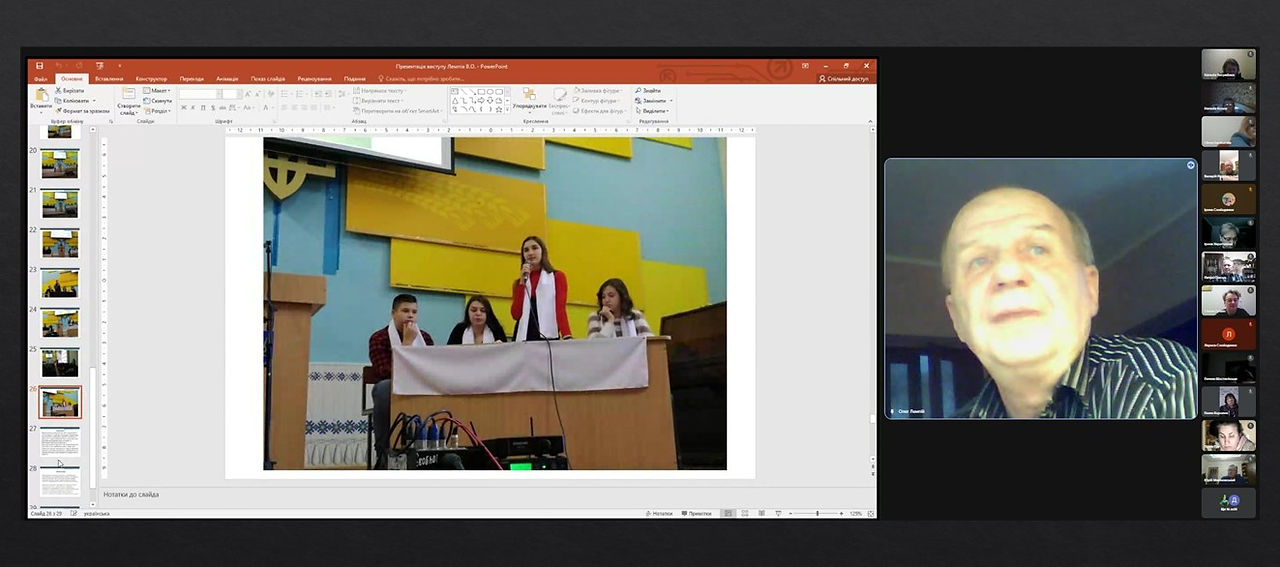The height and width of the screenshot is (567, 1280).
Task: Switch to Animations (Анімація) tab
Action: (x=226, y=79)
